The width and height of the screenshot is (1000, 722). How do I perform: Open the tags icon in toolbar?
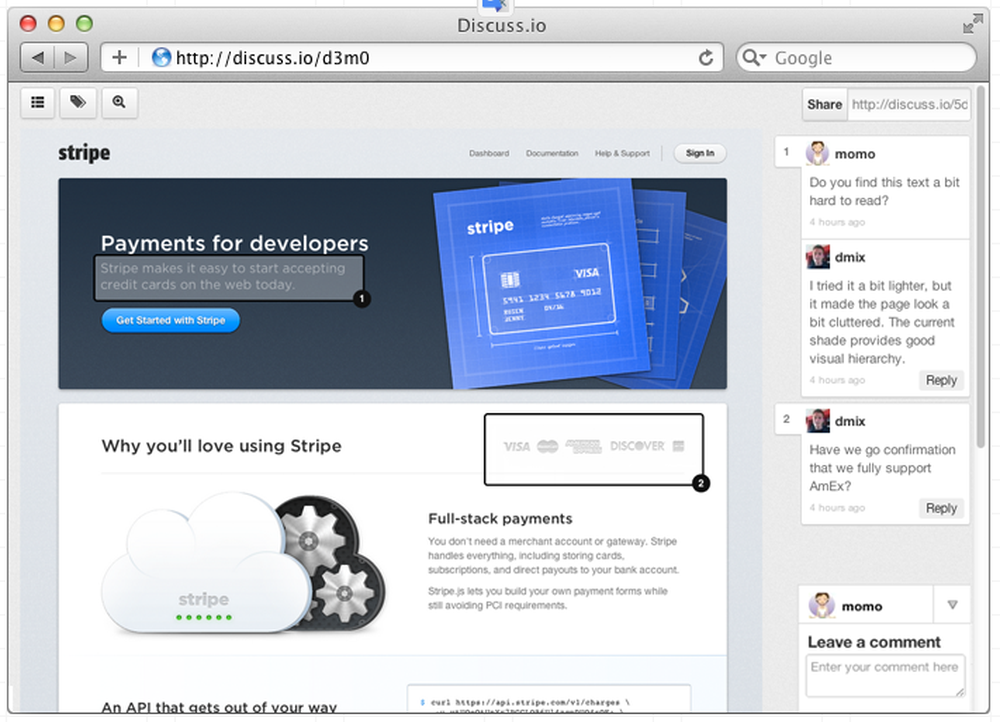78,103
